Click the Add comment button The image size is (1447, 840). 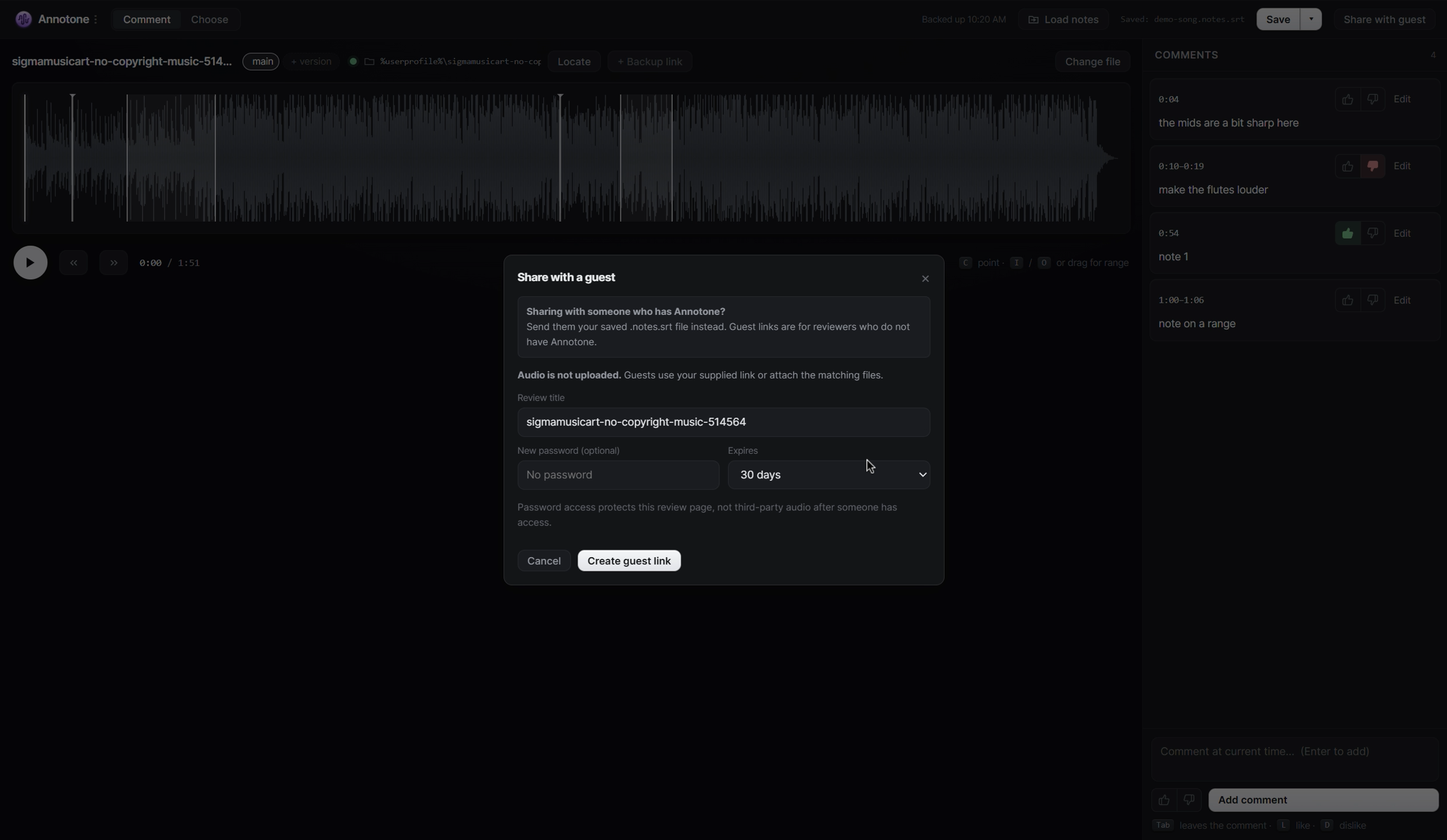1323,800
